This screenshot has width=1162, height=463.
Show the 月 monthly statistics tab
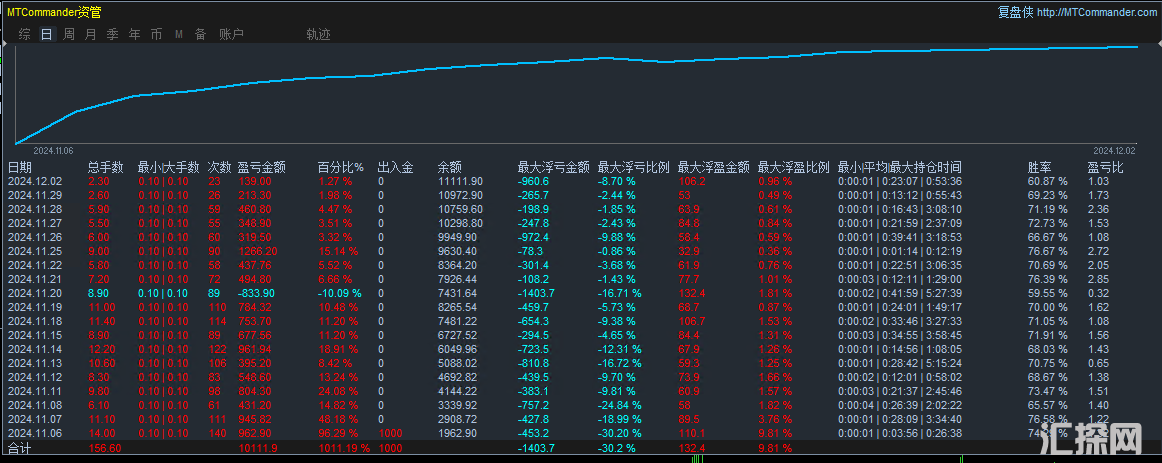click(x=91, y=34)
